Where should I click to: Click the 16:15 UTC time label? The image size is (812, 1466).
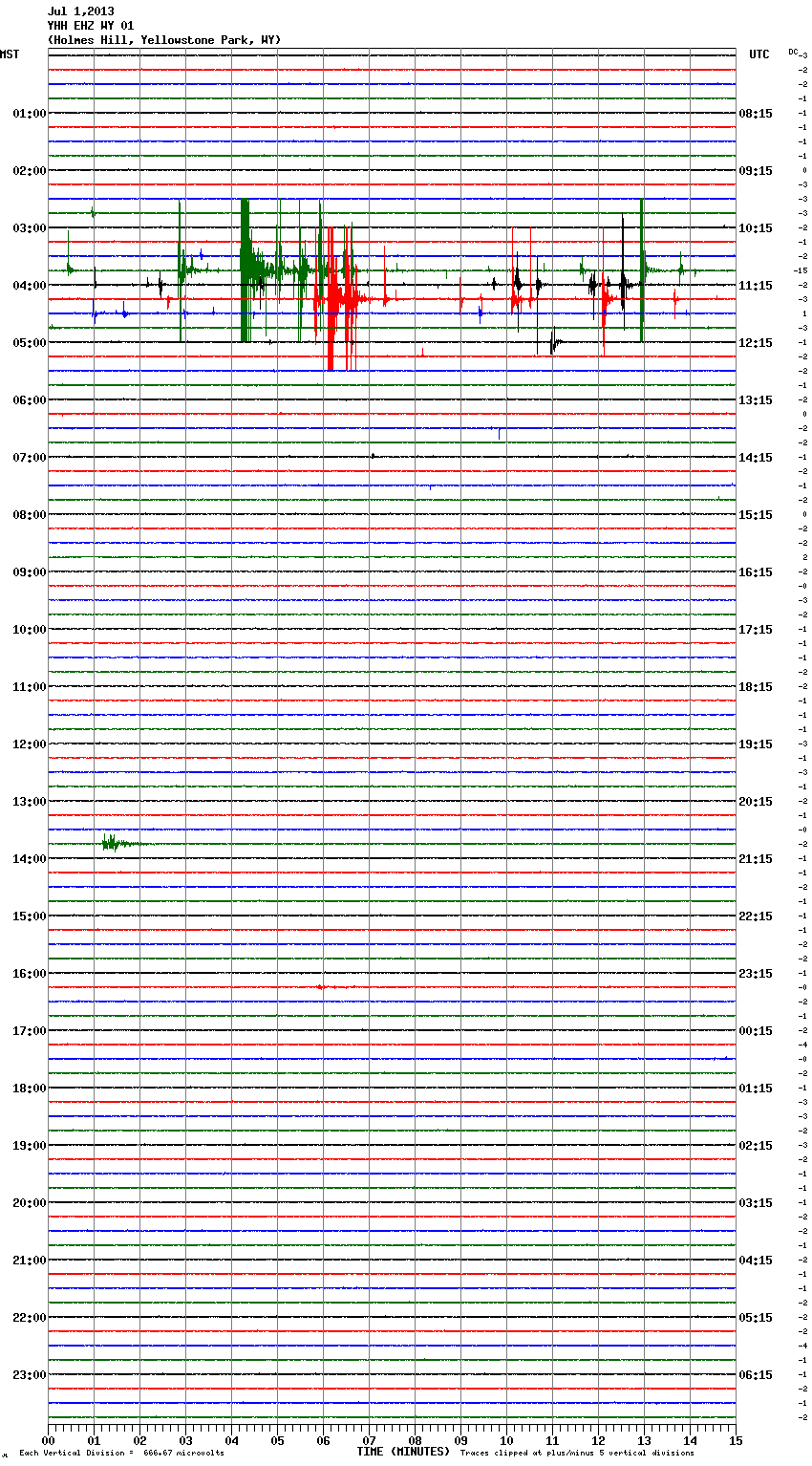[756, 572]
